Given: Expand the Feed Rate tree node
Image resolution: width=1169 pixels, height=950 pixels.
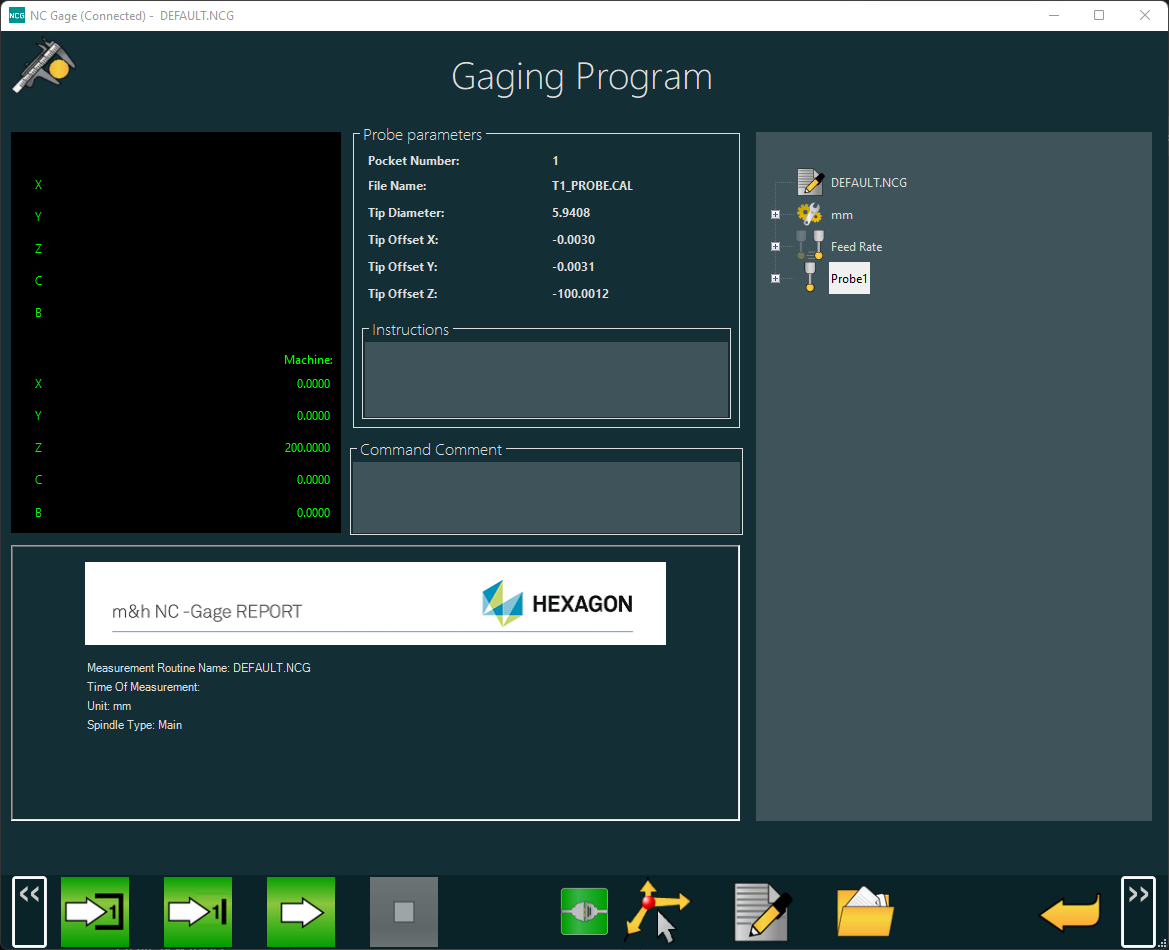Looking at the screenshot, I should [x=775, y=247].
